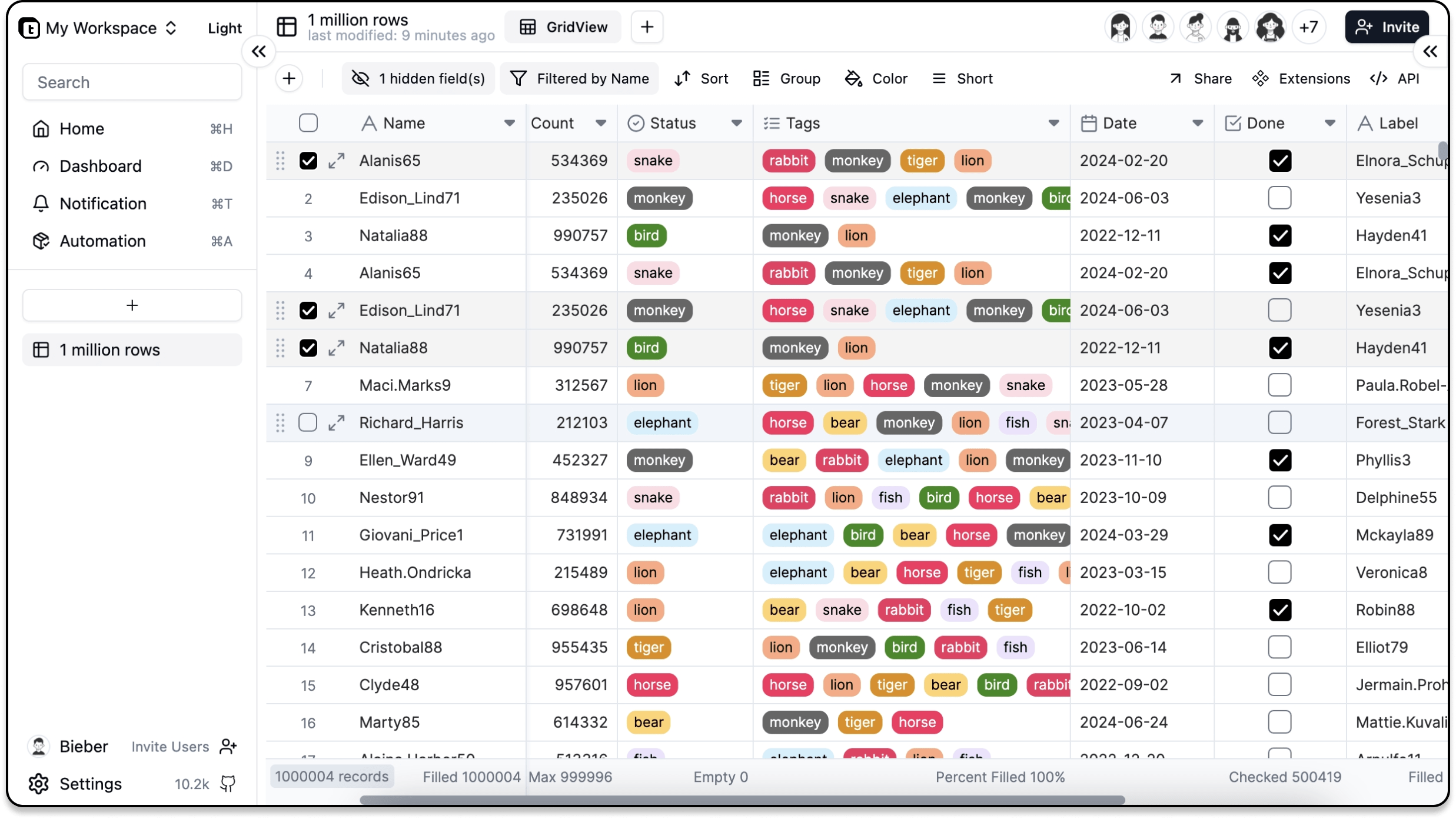Check the checkbox for row 8
The image size is (1456, 819).
point(308,422)
